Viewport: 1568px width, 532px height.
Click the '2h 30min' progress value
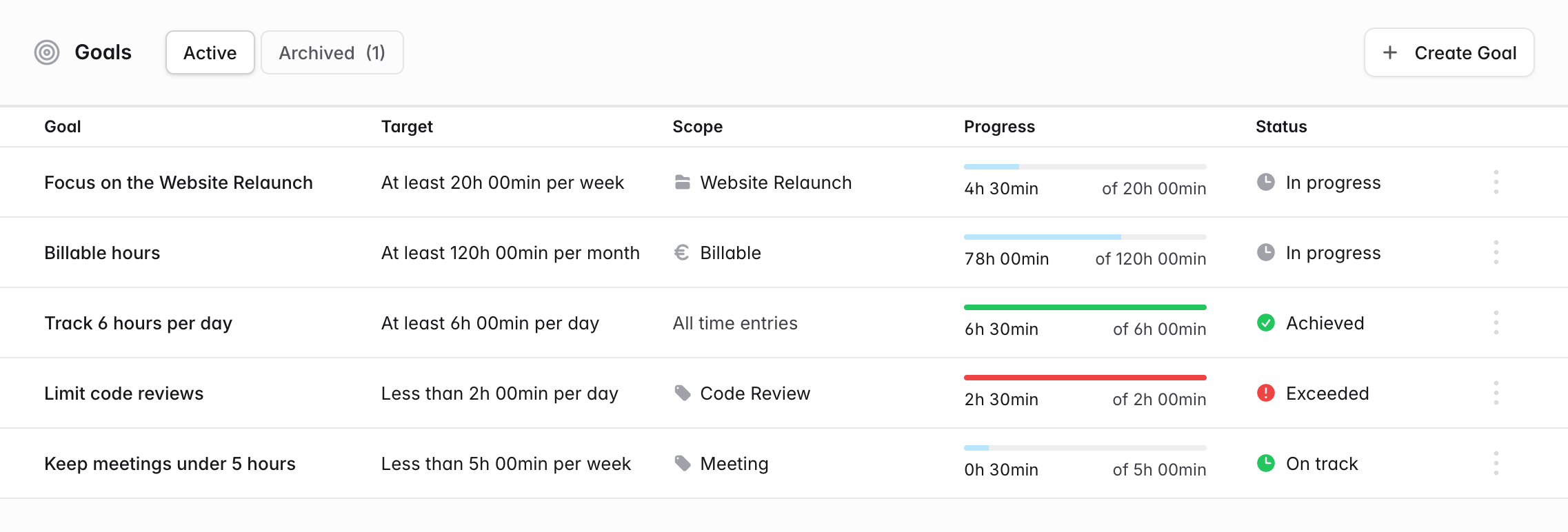coord(1001,400)
